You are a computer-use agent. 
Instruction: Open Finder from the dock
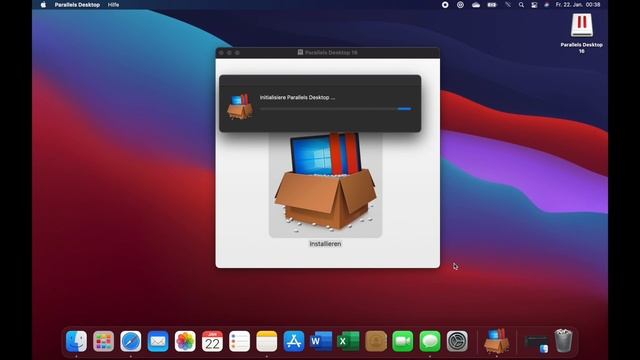point(76,341)
